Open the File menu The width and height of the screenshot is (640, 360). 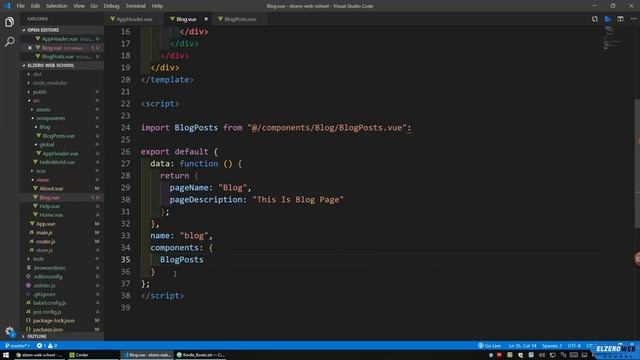[20, 6]
